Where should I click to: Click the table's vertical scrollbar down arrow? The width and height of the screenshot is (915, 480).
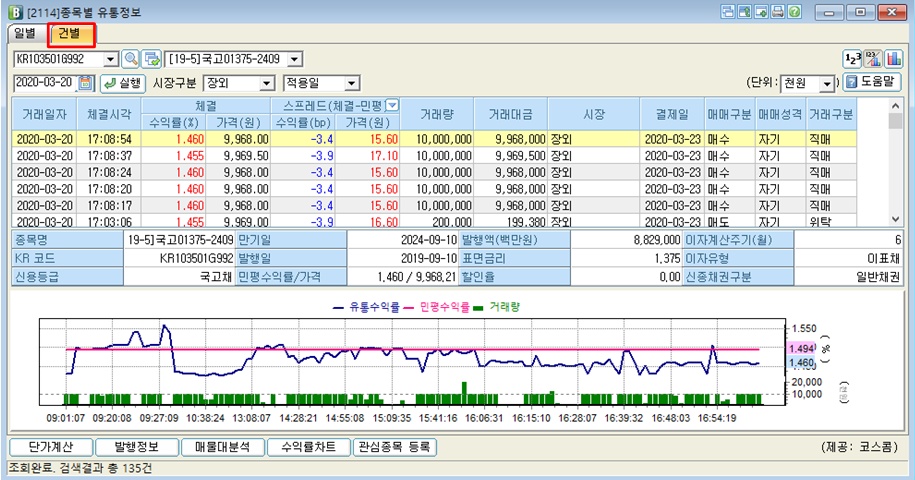coord(896,219)
